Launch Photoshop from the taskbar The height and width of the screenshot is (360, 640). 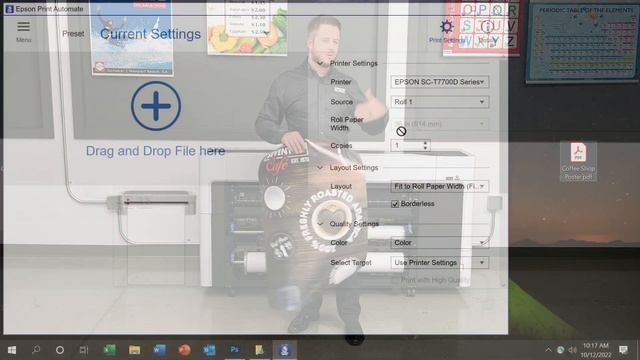coord(234,350)
